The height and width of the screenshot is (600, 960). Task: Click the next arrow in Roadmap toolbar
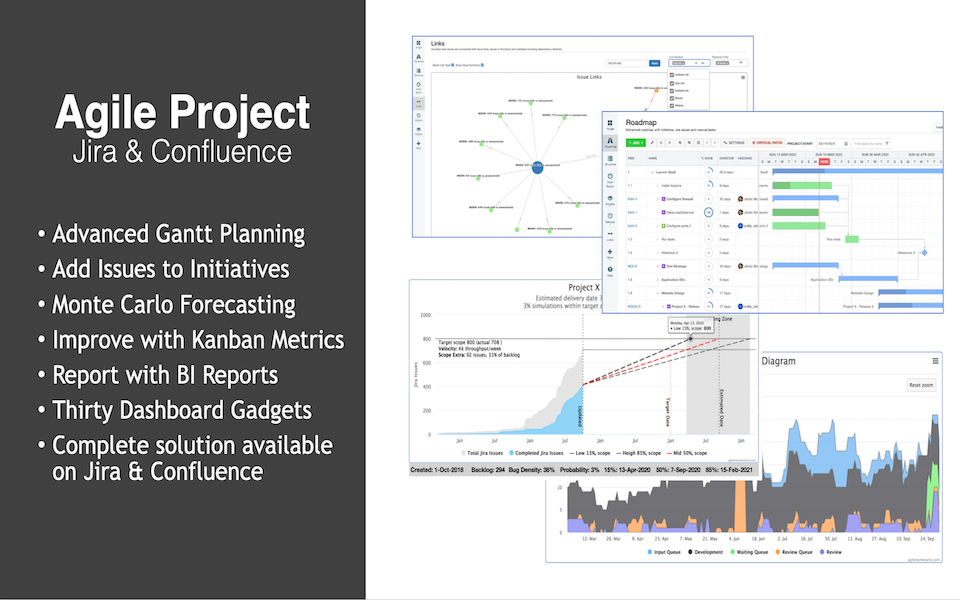point(714,143)
